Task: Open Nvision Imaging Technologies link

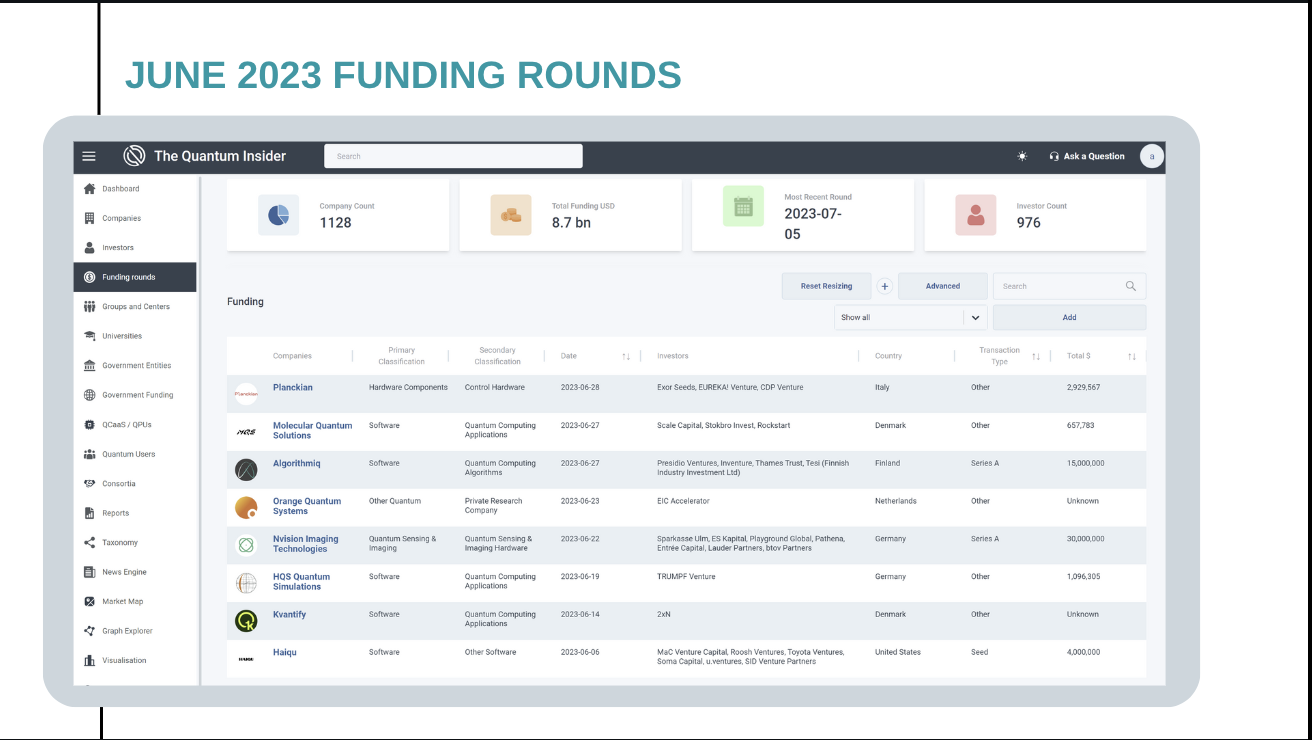Action: (x=306, y=544)
